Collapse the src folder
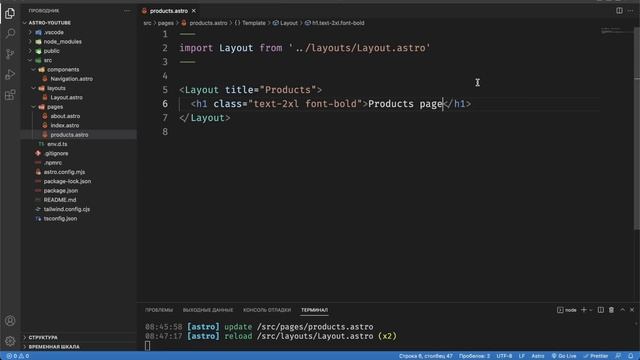This screenshot has height=360, width=640. [x=48, y=60]
